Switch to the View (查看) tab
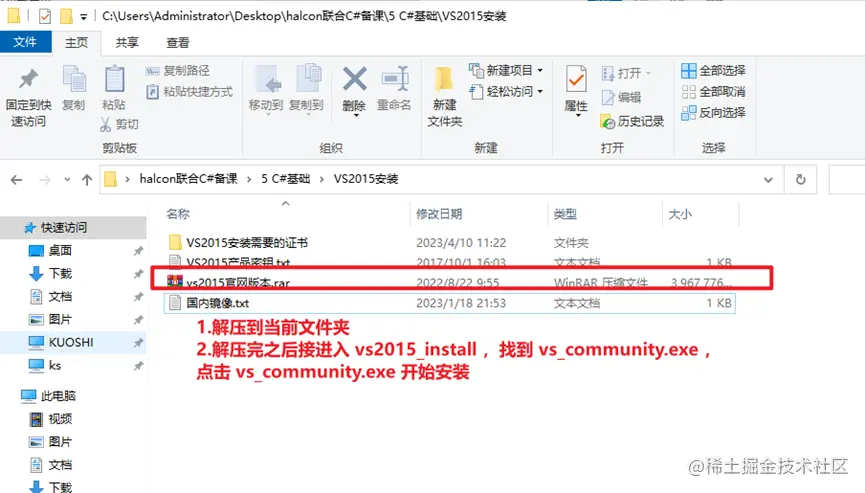 click(x=178, y=43)
